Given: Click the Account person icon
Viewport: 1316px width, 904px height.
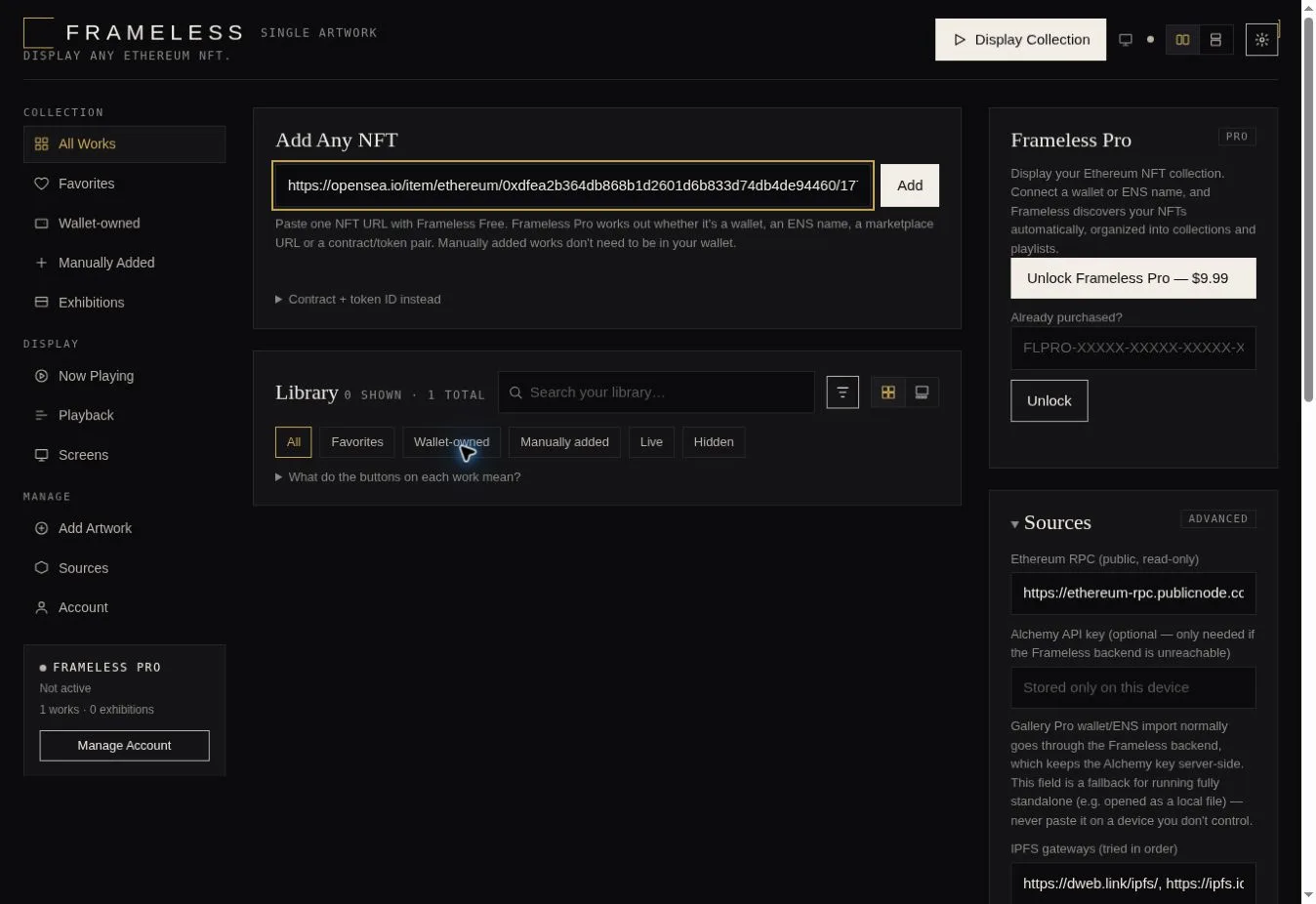Looking at the screenshot, I should (41, 607).
